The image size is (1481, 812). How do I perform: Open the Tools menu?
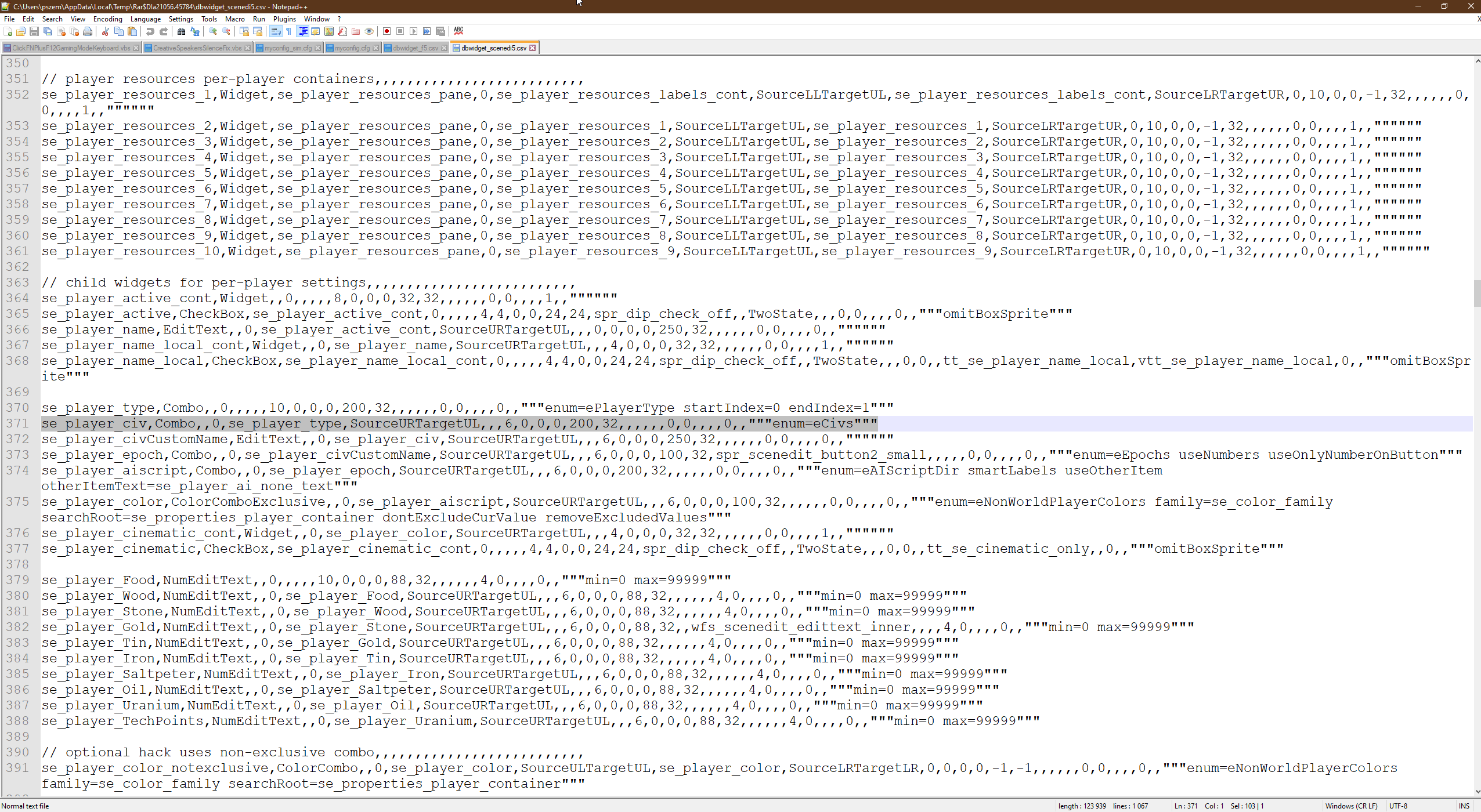point(209,19)
